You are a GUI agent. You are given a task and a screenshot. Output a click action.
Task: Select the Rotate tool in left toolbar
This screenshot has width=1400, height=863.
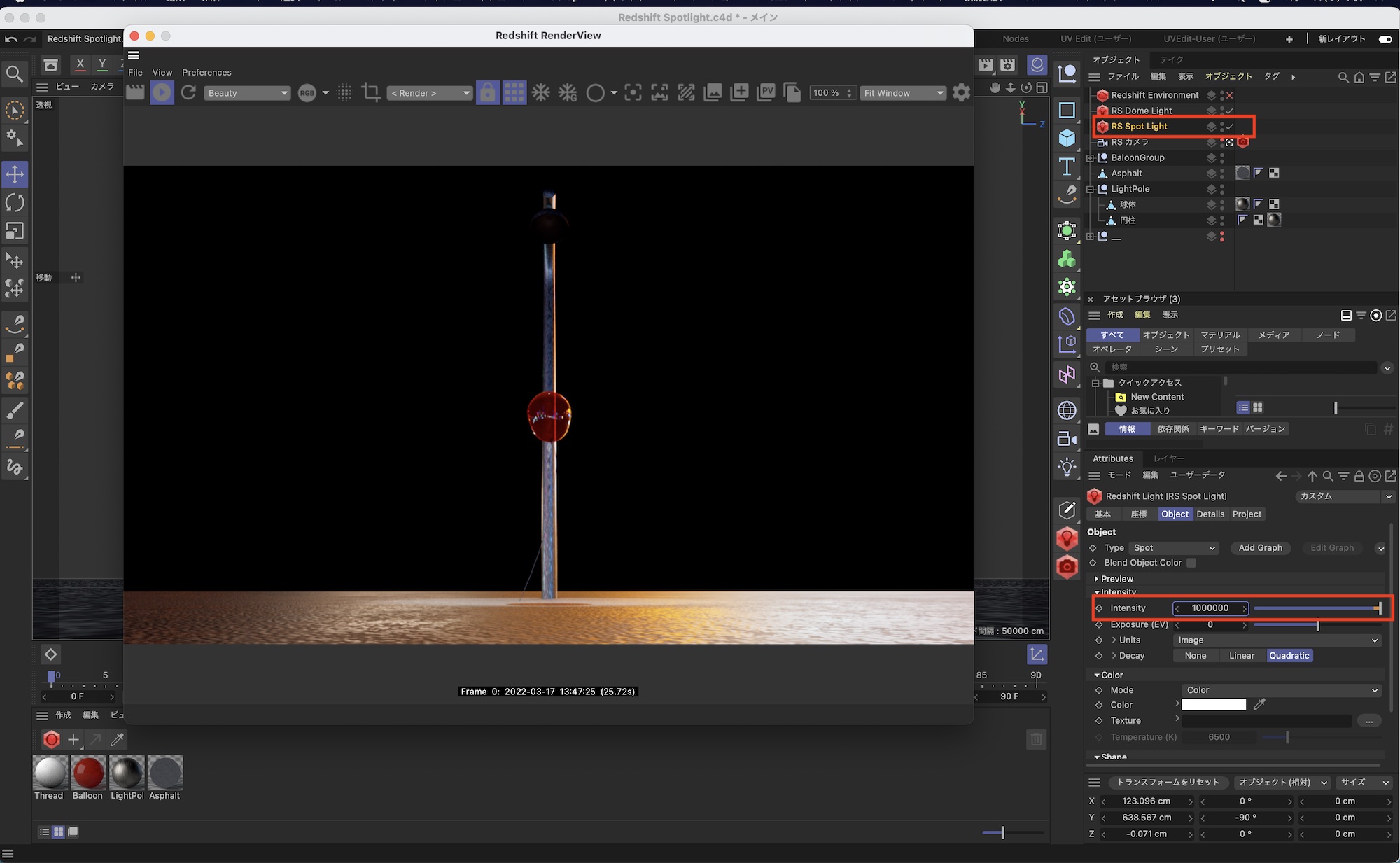point(15,203)
